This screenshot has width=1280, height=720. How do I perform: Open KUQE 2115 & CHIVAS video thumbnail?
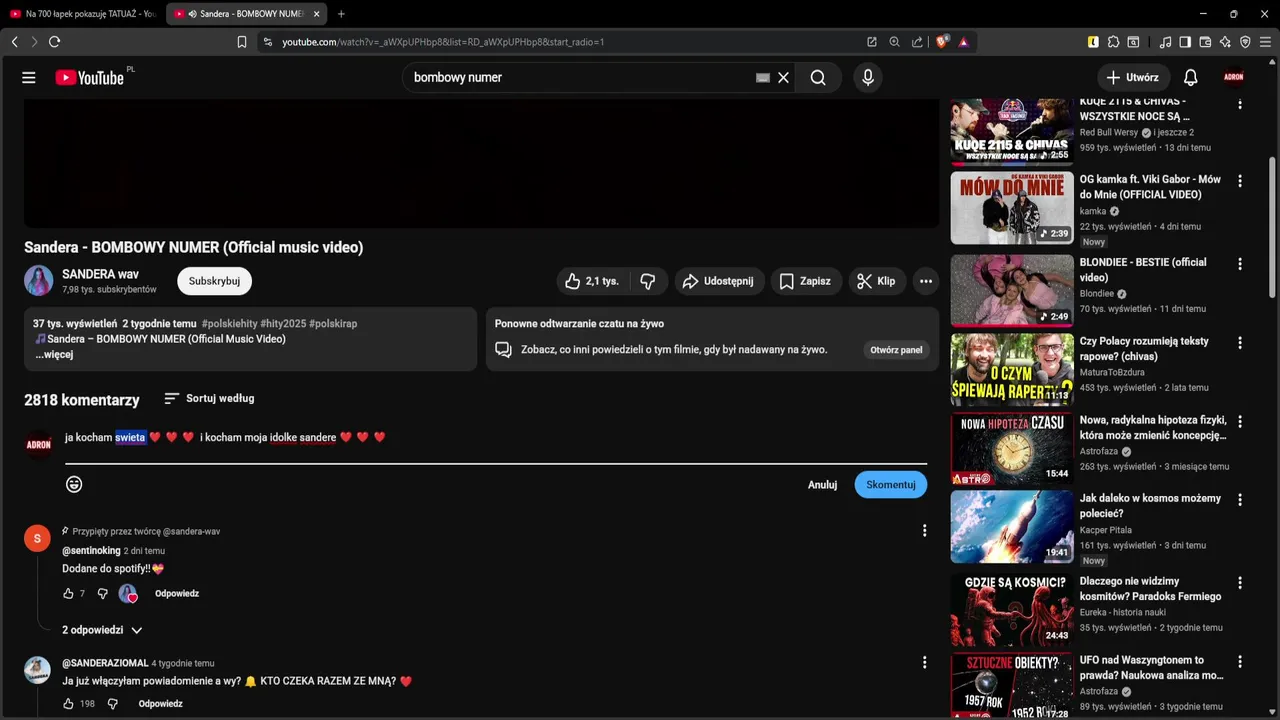(1012, 132)
